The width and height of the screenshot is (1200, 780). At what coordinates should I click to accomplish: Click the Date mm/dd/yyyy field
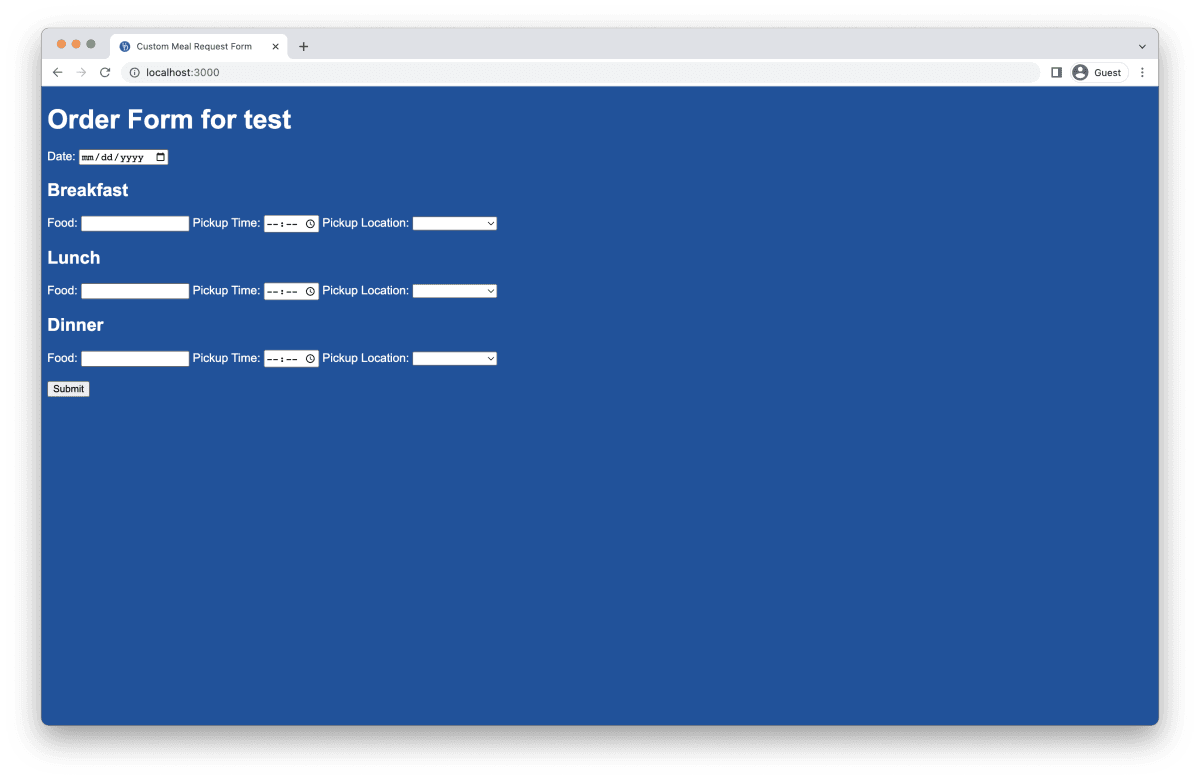click(124, 157)
